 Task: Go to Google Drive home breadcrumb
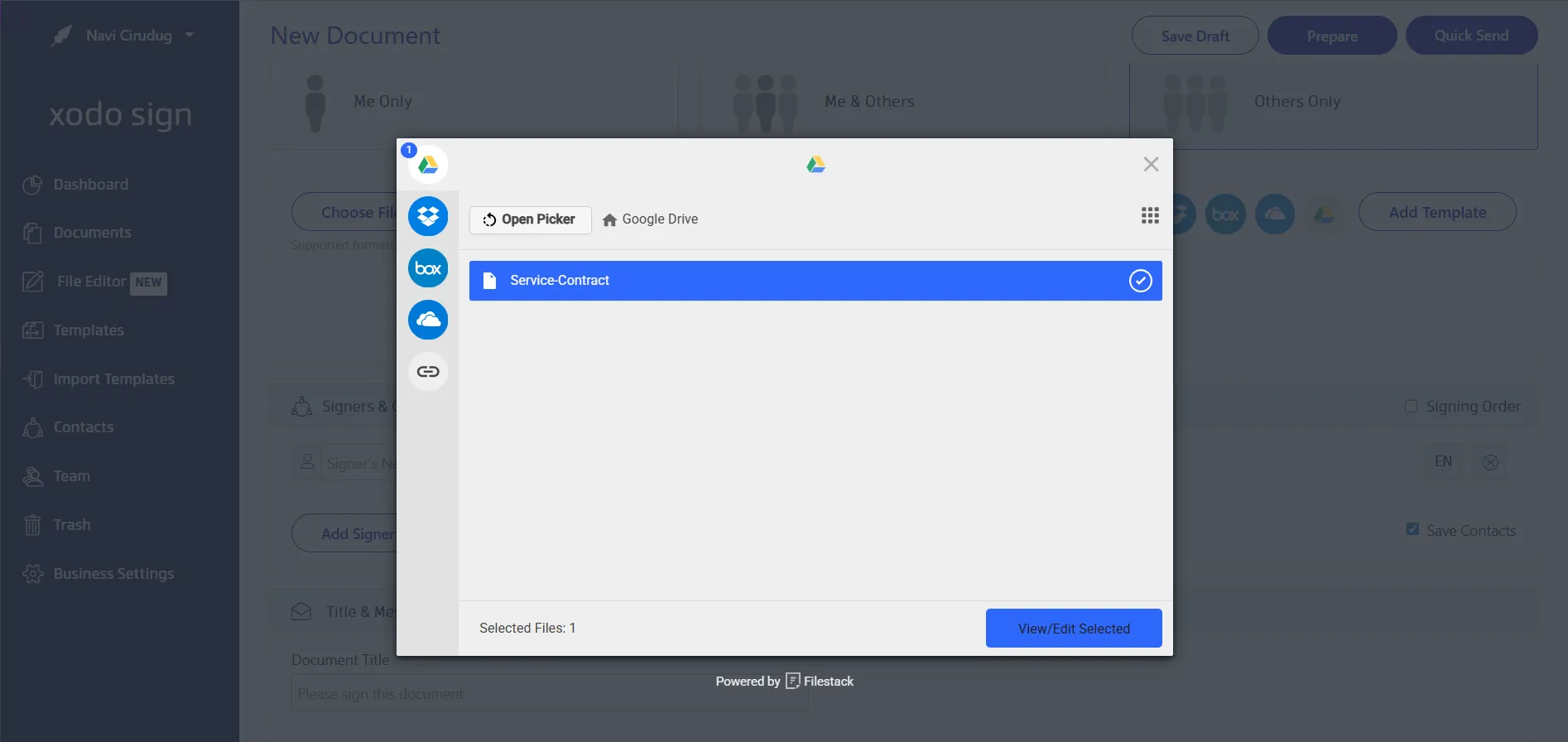pos(651,219)
